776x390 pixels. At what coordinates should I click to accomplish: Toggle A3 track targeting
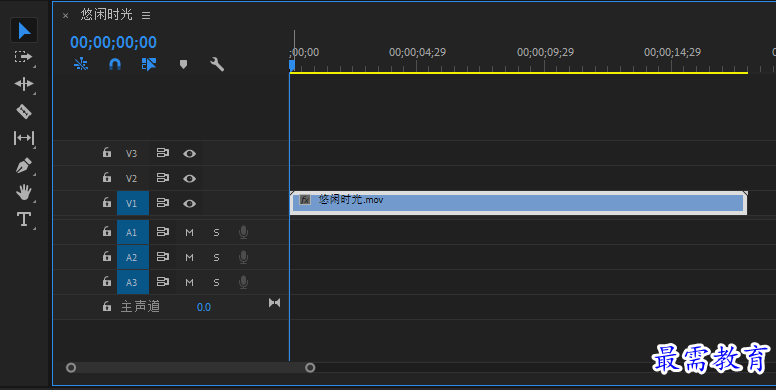[133, 282]
